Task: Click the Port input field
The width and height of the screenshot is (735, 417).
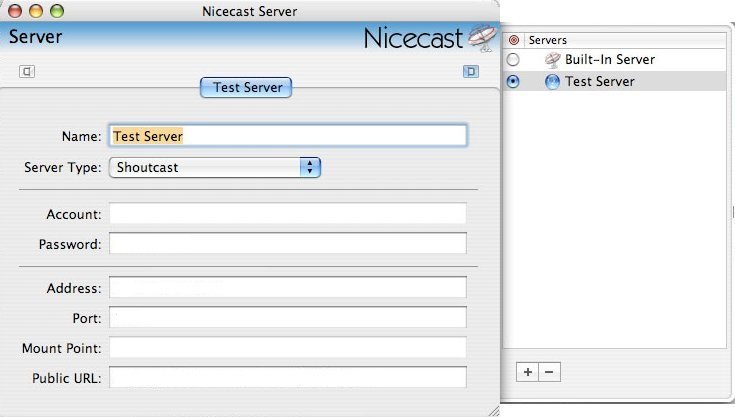Action: (x=288, y=317)
